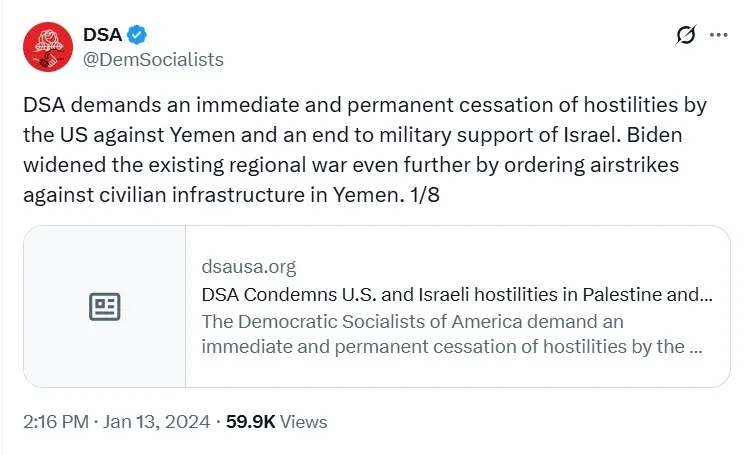The width and height of the screenshot is (745, 455).
Task: Click the 2:16 PM timestamp
Action: point(56,422)
